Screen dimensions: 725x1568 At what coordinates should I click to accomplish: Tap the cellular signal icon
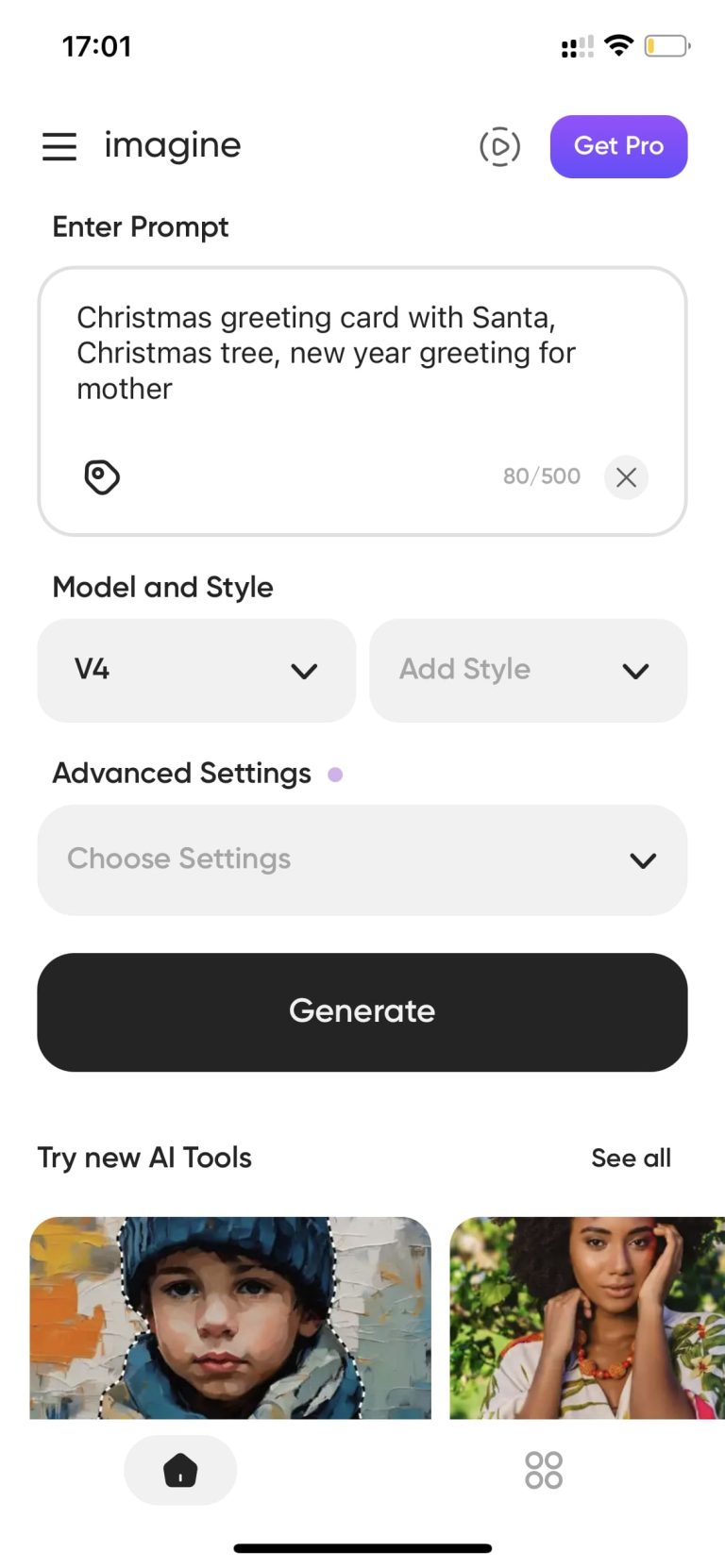(x=577, y=46)
